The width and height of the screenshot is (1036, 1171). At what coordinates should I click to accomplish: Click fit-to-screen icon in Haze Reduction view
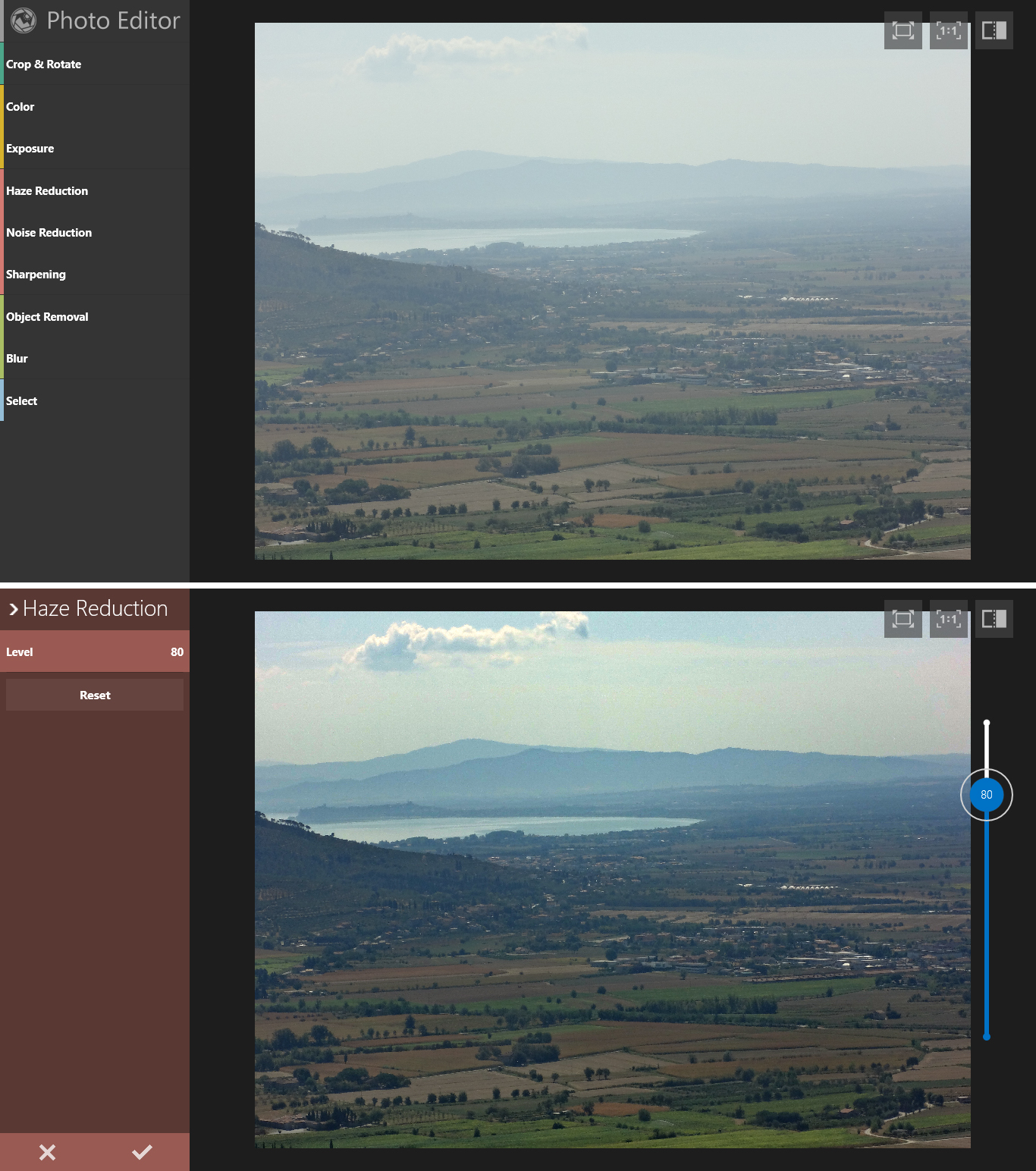click(x=903, y=619)
